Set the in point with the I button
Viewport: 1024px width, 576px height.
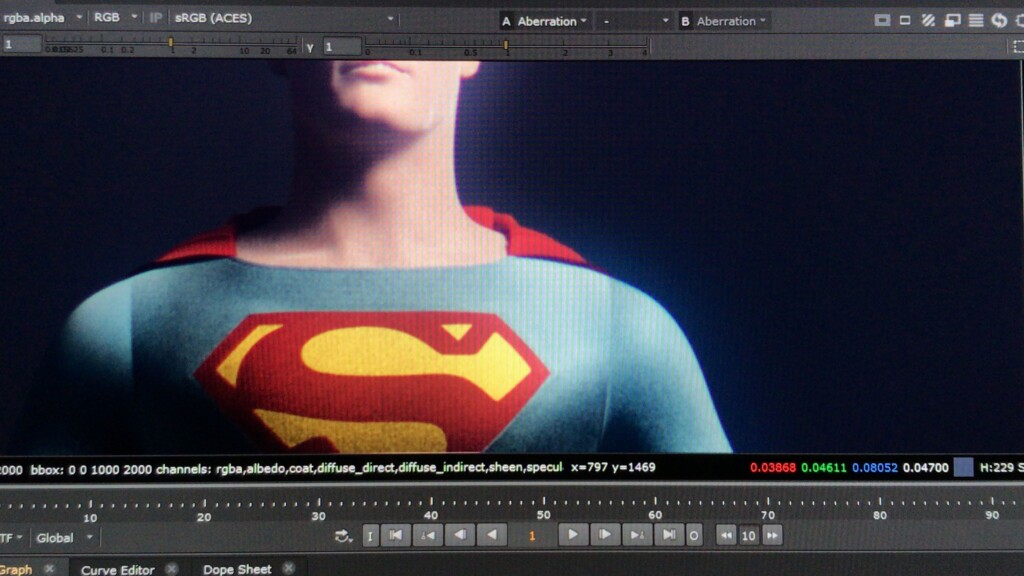(370, 536)
